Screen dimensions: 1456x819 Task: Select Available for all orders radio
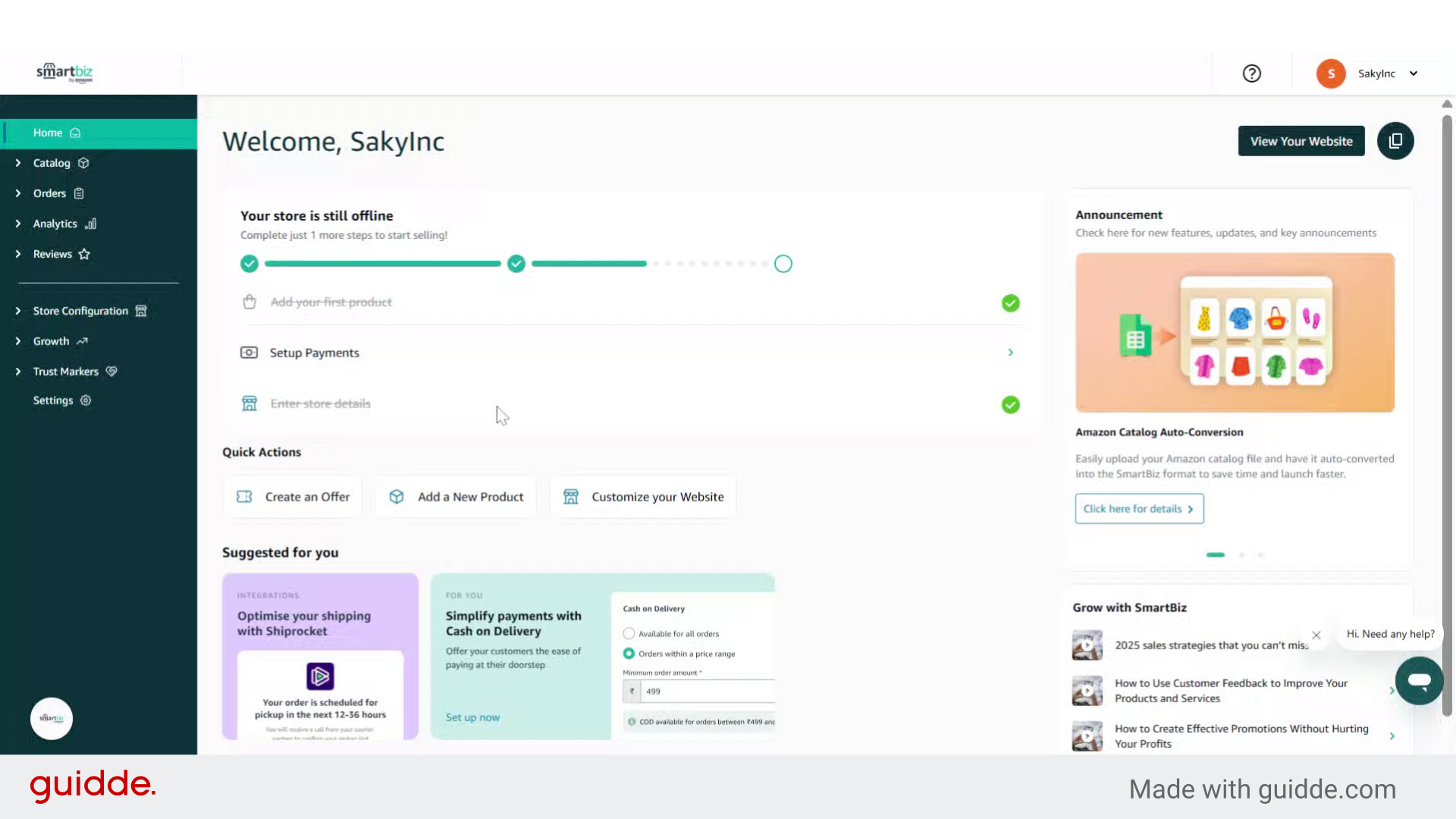[x=629, y=633]
